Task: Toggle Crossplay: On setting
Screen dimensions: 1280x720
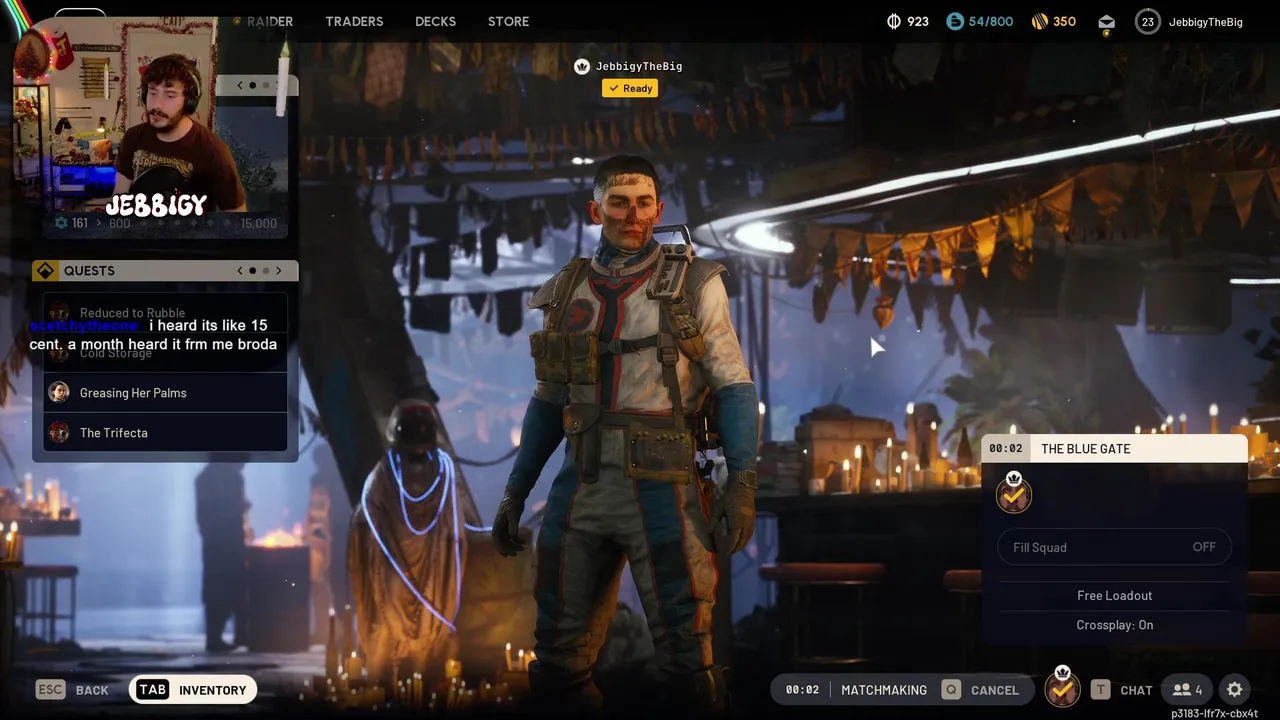Action: 1114,625
